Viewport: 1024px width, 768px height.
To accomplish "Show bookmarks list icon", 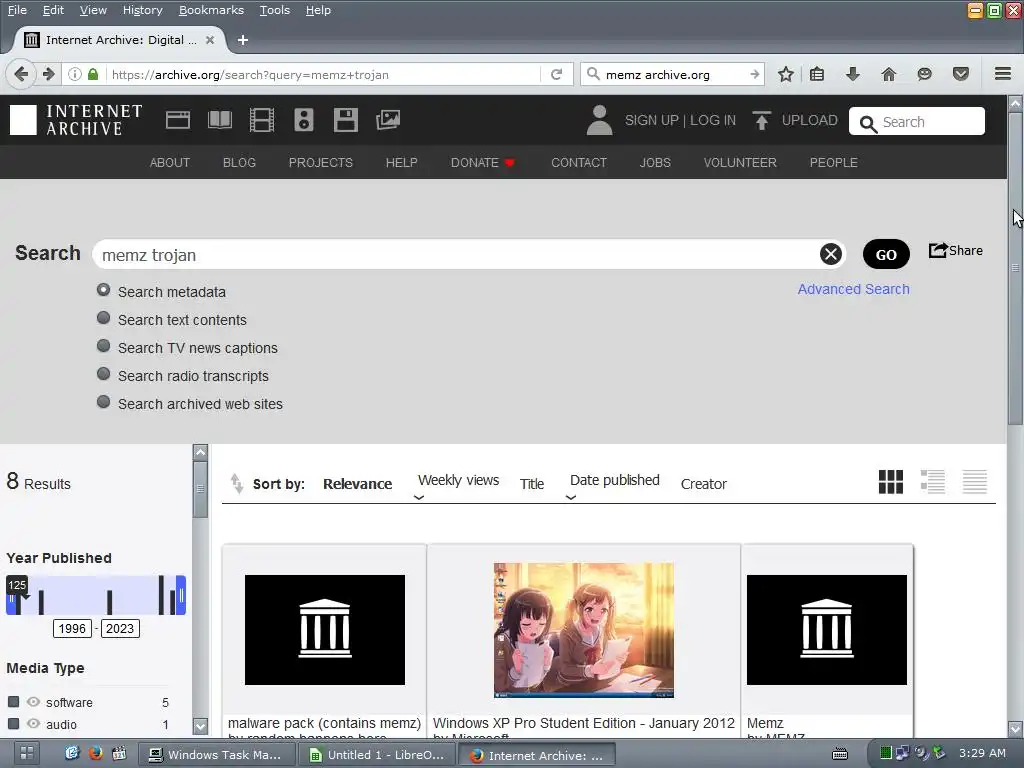I will click(x=817, y=74).
